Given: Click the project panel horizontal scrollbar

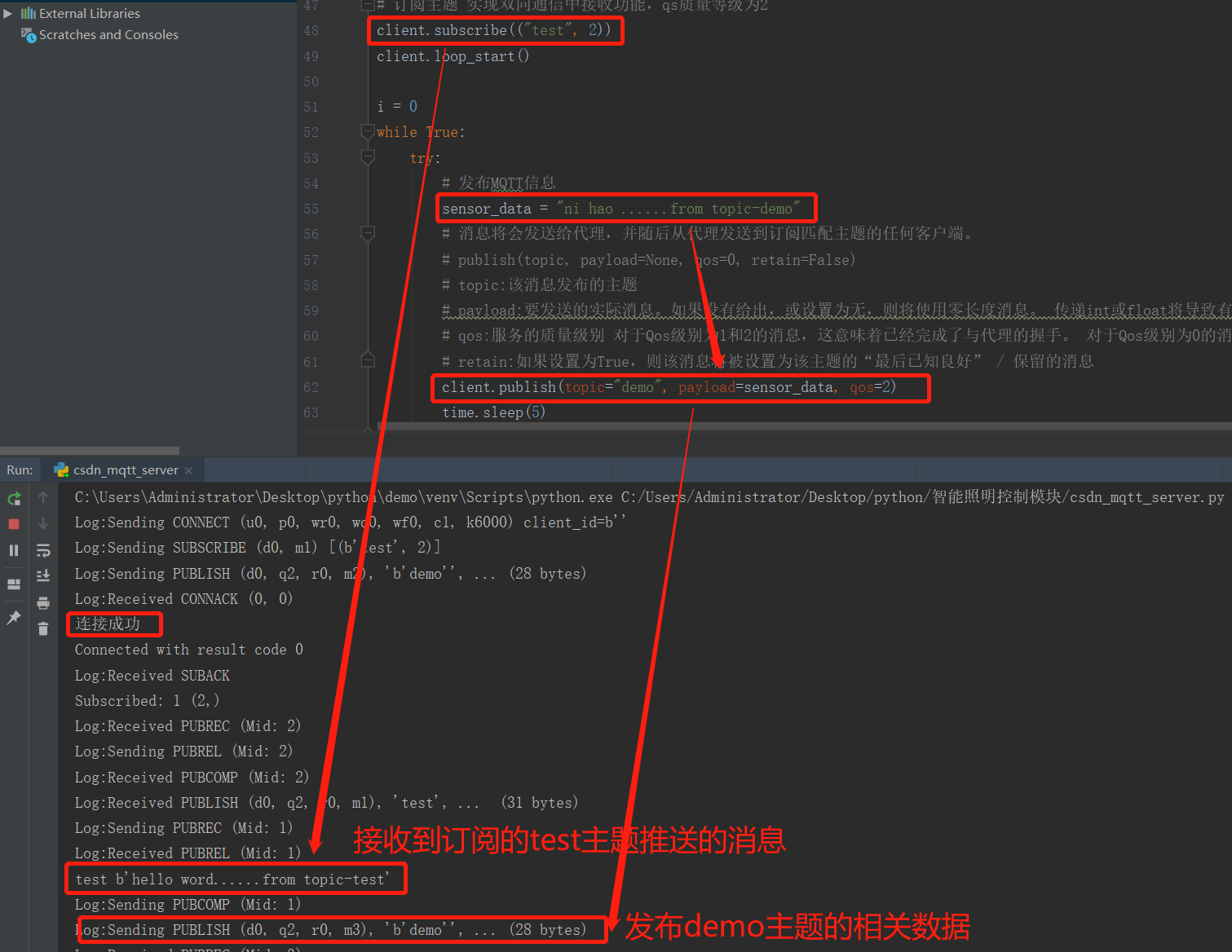Looking at the screenshot, I should pos(90,450).
